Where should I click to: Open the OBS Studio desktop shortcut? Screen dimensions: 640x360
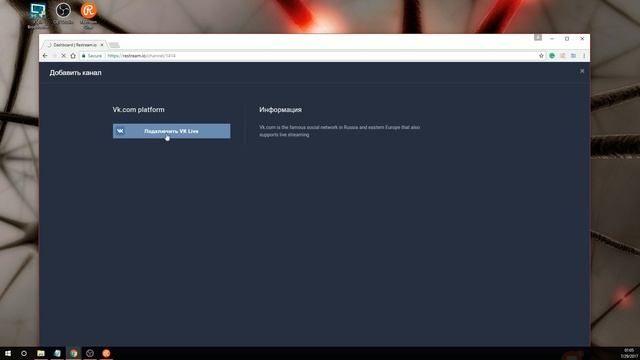coord(63,14)
